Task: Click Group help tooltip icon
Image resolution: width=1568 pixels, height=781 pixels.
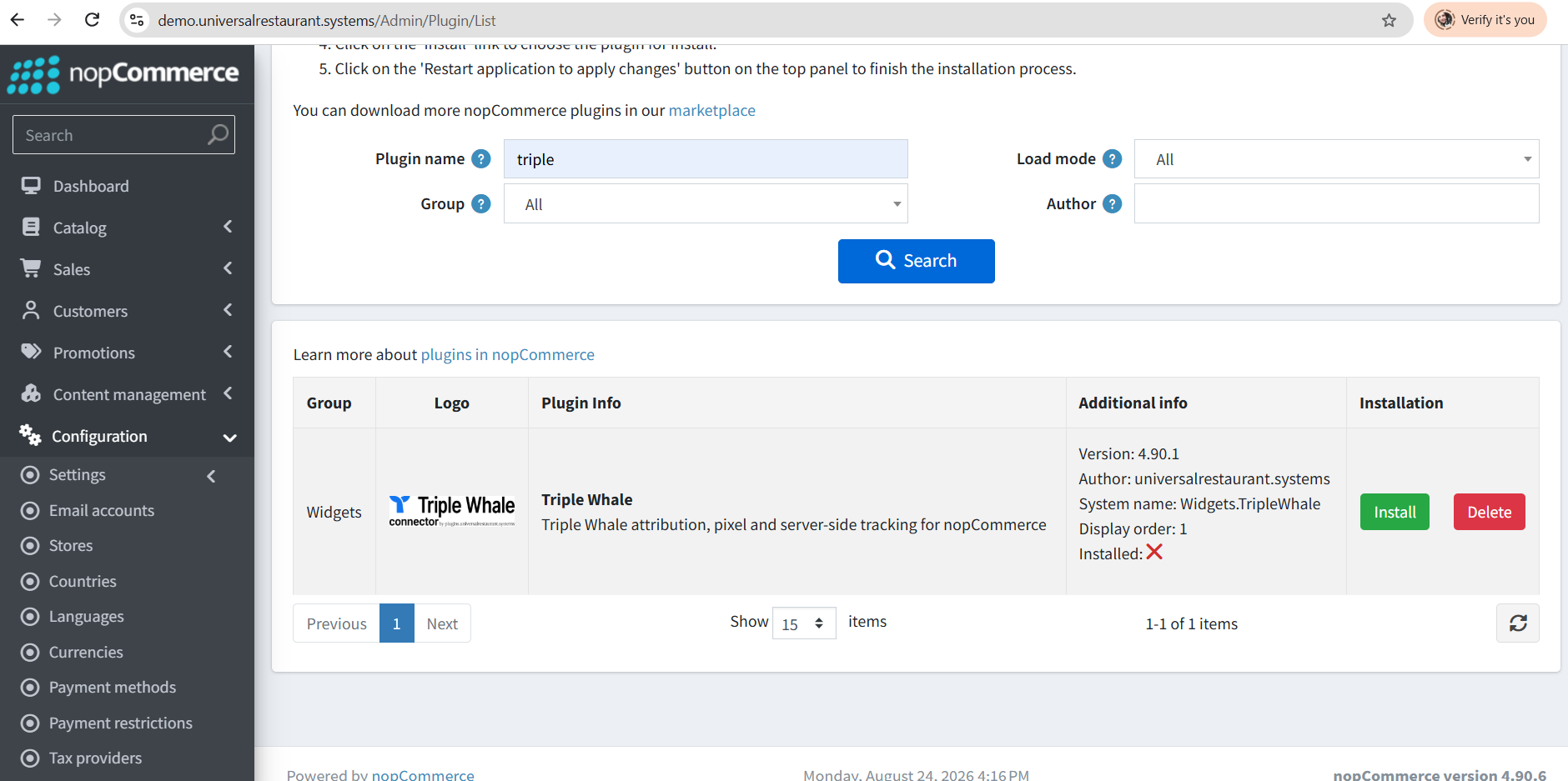Action: pos(481,203)
